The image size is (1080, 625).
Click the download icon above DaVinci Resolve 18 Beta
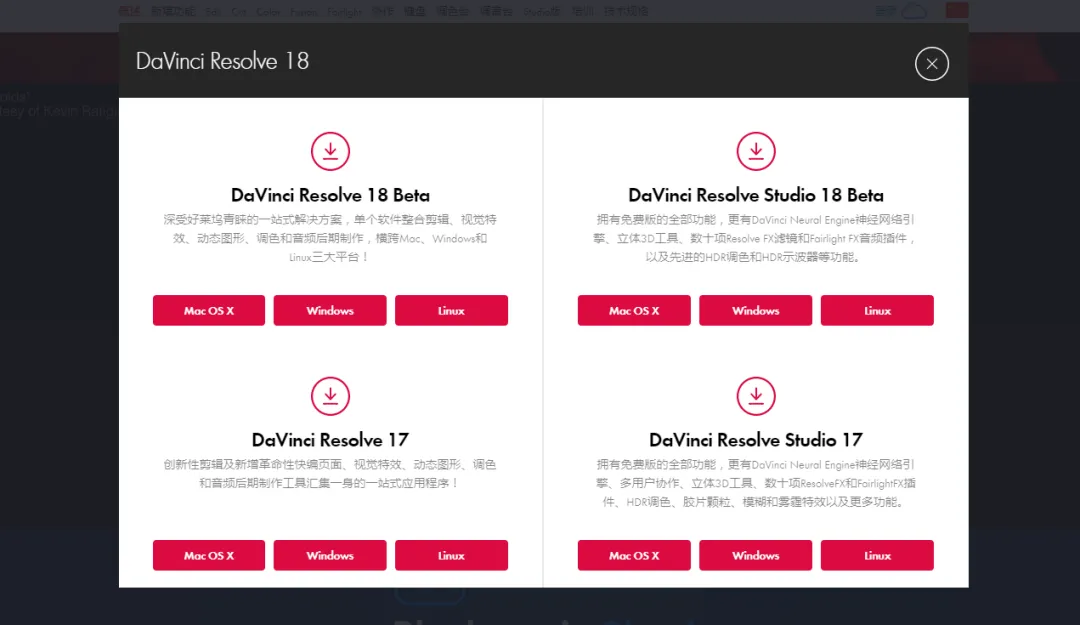pyautogui.click(x=330, y=151)
